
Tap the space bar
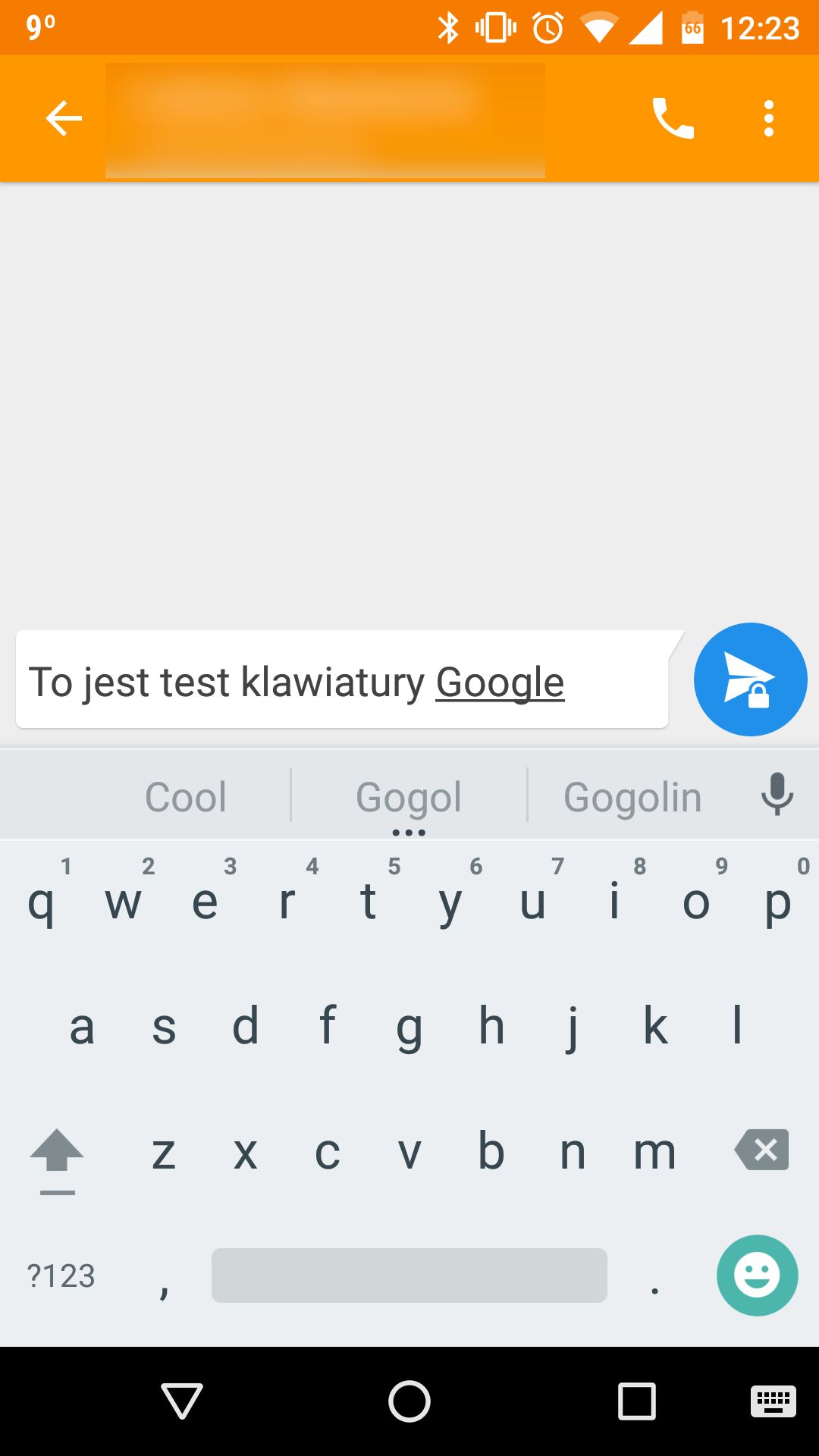[x=409, y=1276]
